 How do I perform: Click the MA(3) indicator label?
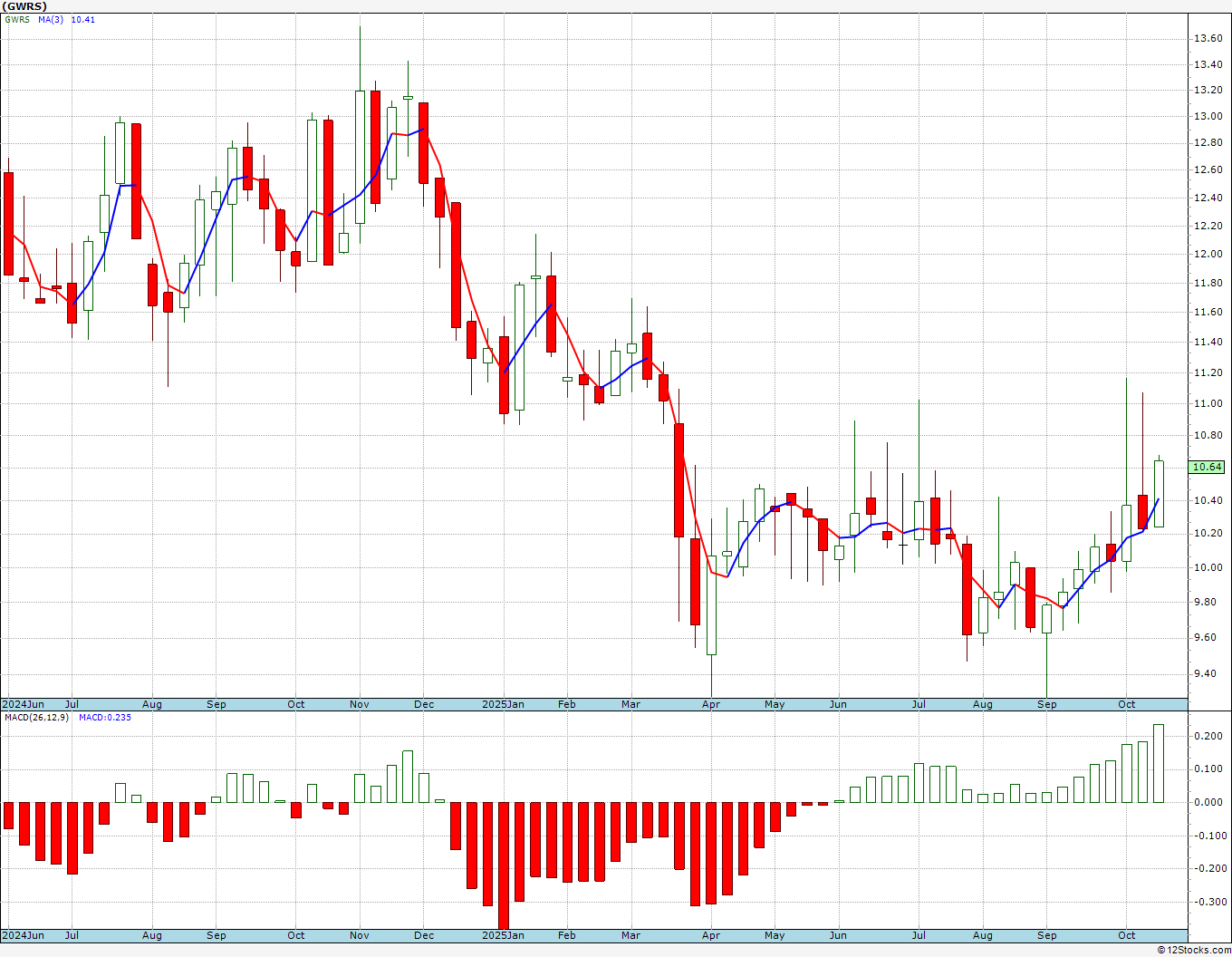point(51,20)
